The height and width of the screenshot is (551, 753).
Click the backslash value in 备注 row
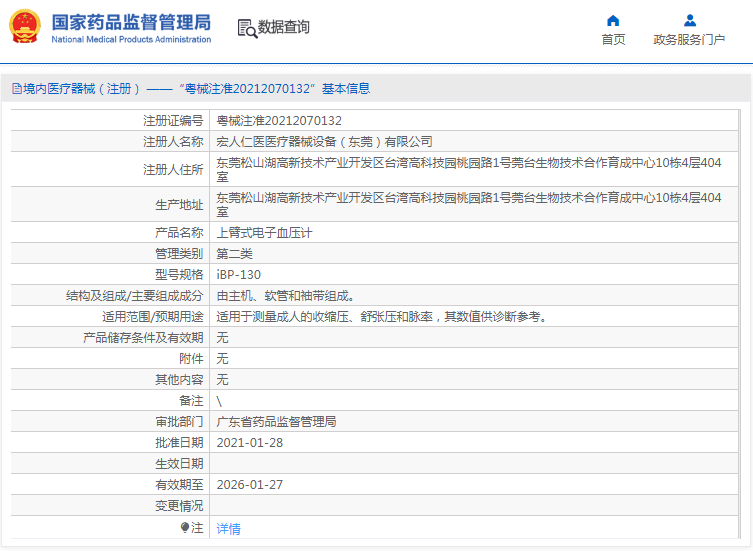pos(219,401)
